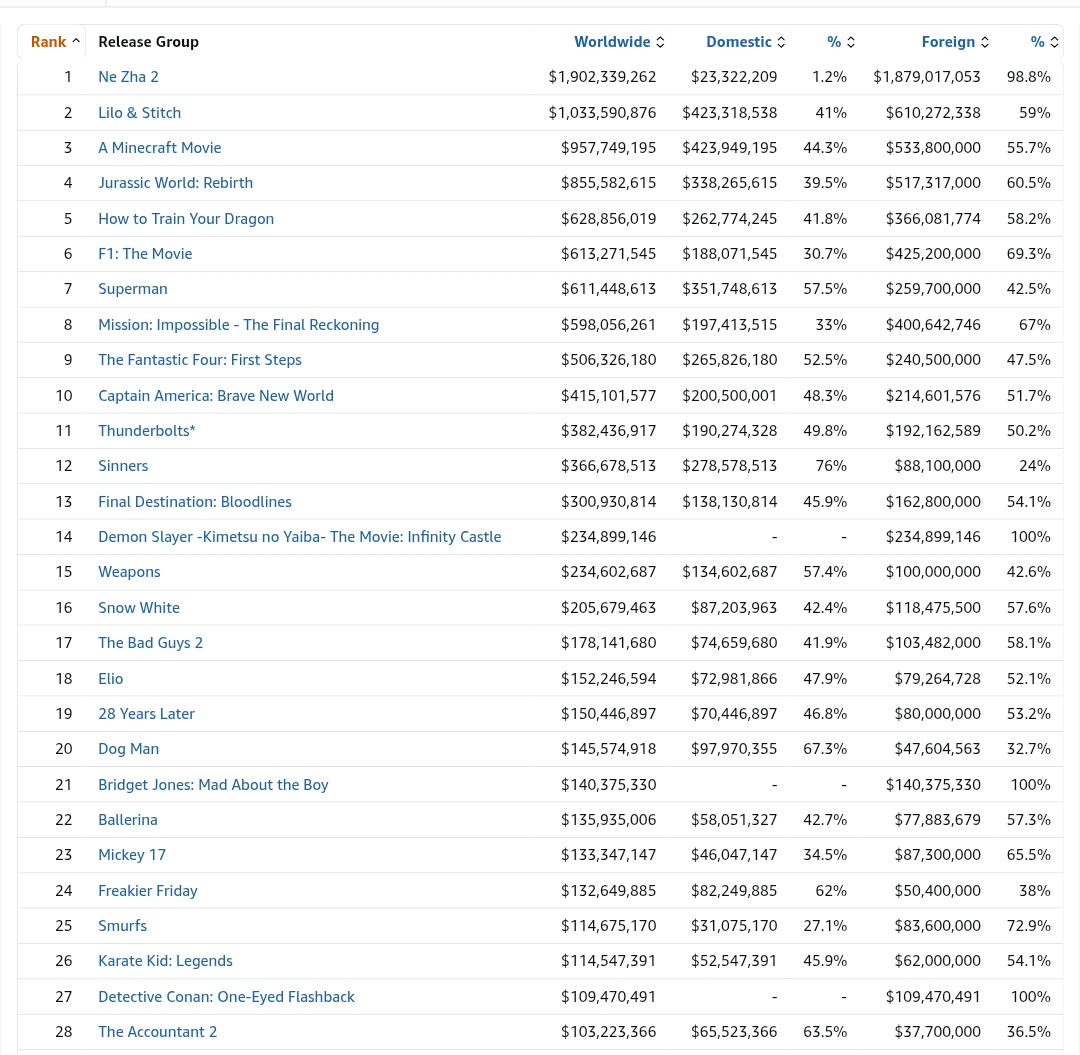Select worldwide gross $855,582,615
The width and height of the screenshot is (1080, 1055).
608,183
